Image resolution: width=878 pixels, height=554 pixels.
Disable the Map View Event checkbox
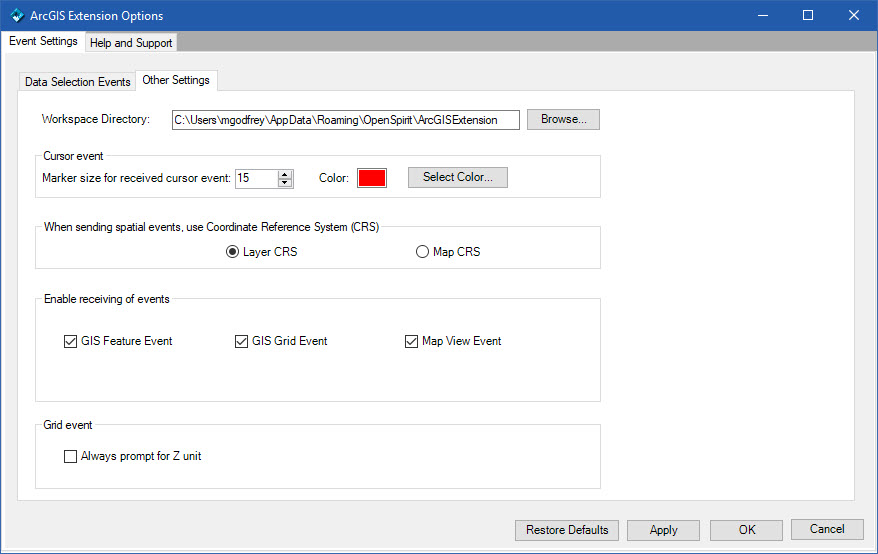[x=412, y=341]
